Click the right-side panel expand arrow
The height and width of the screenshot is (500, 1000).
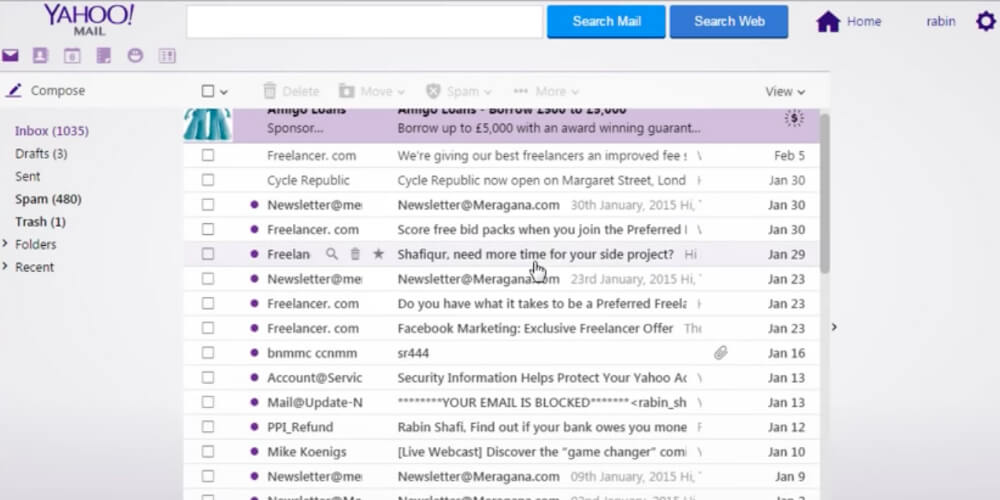click(x=834, y=327)
